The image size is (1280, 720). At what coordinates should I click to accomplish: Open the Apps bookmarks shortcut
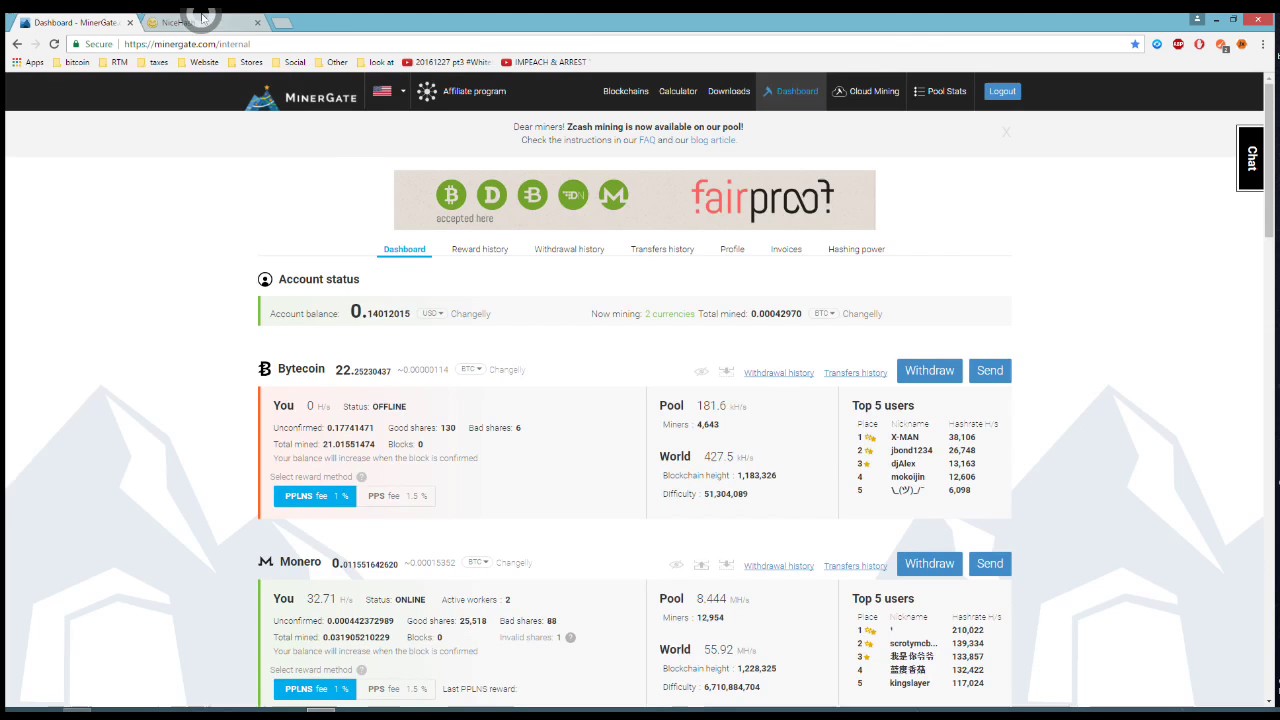pyautogui.click(x=28, y=62)
